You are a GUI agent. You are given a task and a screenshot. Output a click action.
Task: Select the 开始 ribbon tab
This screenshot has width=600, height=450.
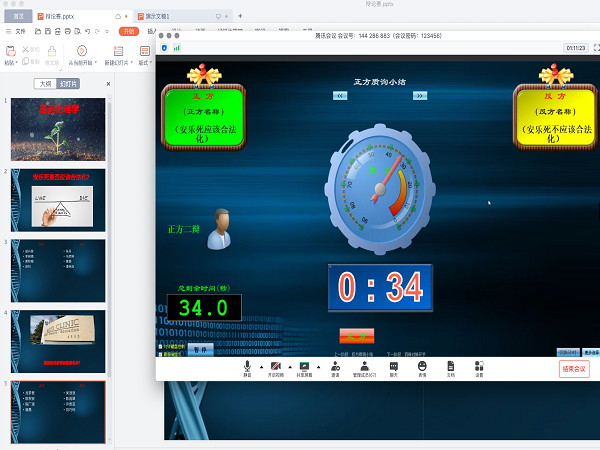pos(129,31)
